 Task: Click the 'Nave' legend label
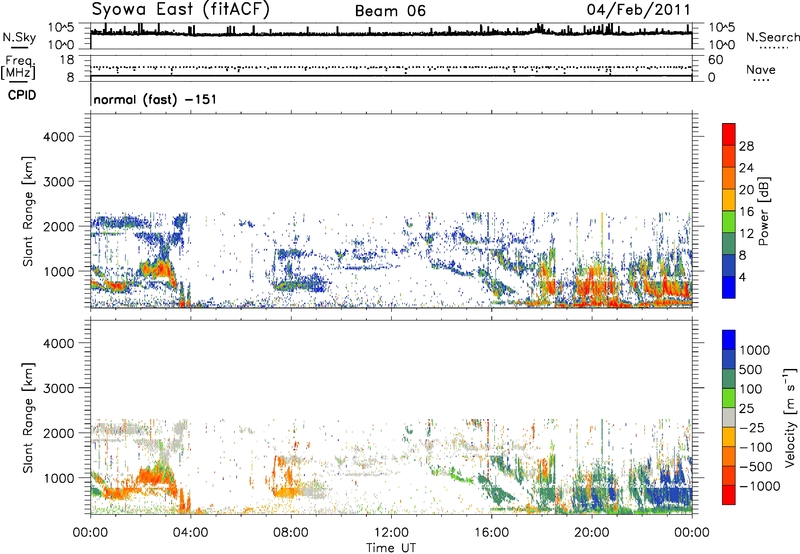[761, 70]
